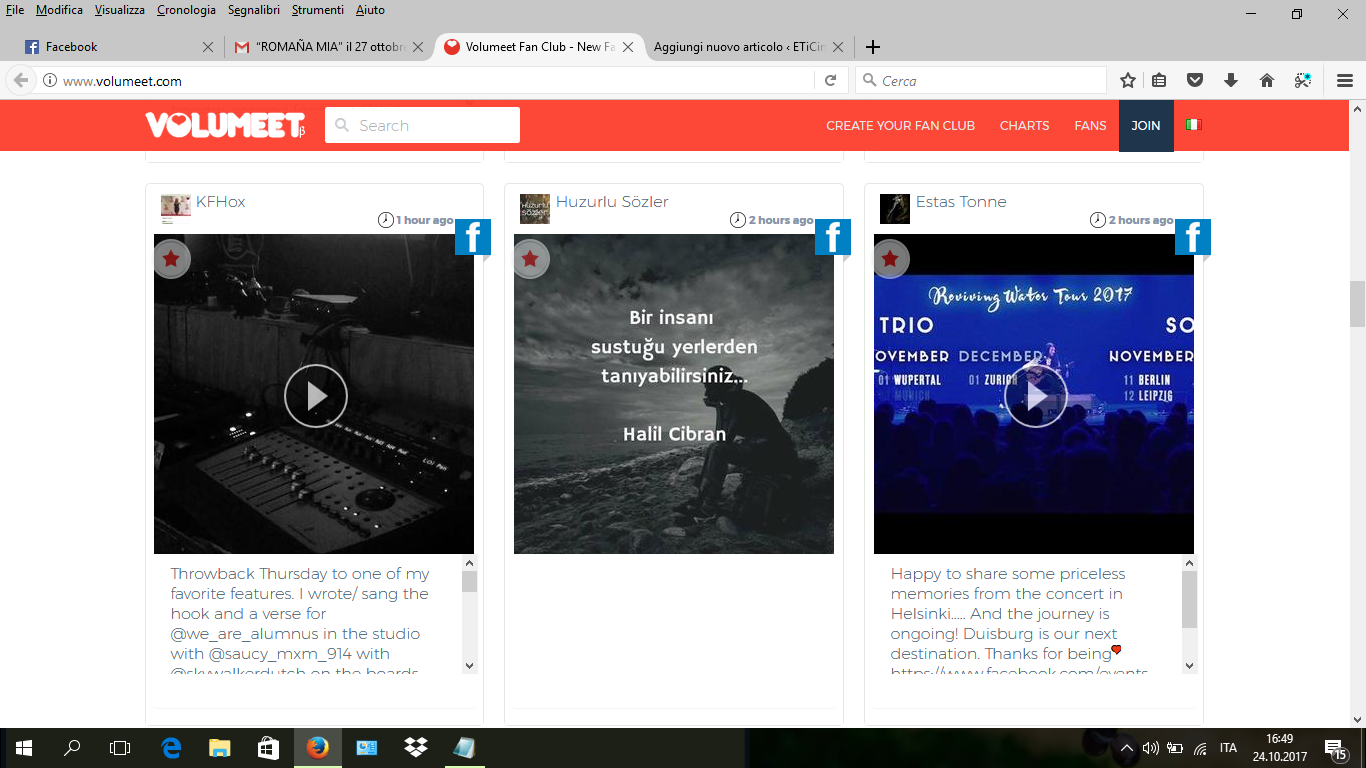Reload the current page

click(x=830, y=81)
